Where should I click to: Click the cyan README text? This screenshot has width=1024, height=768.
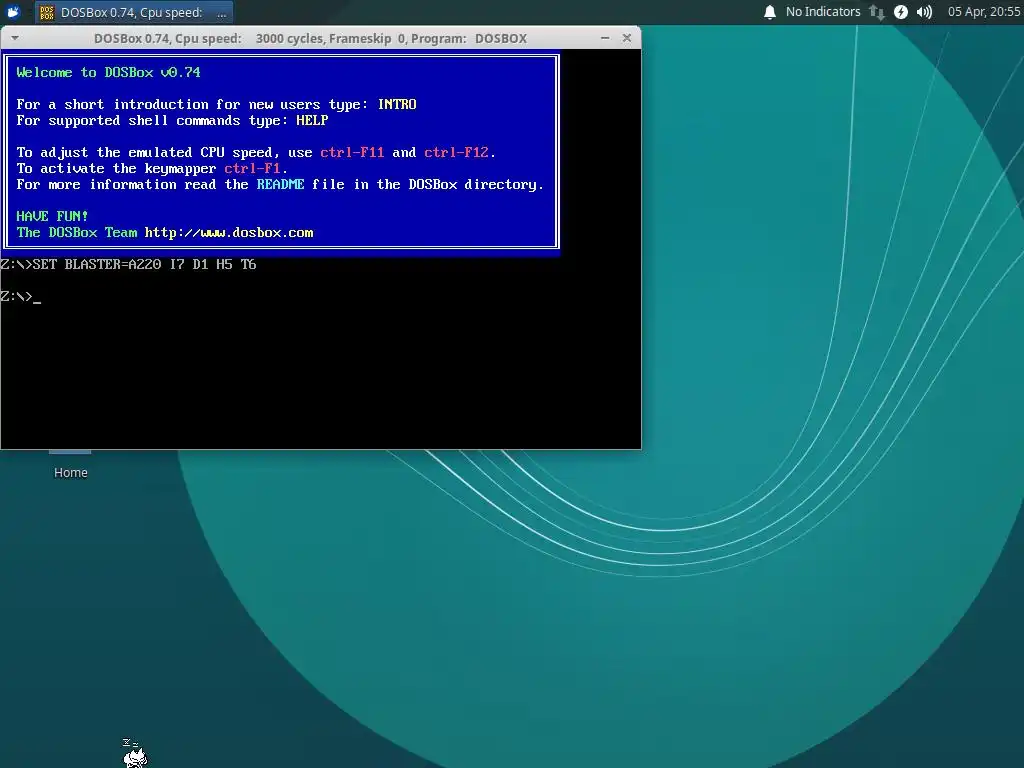coord(280,185)
